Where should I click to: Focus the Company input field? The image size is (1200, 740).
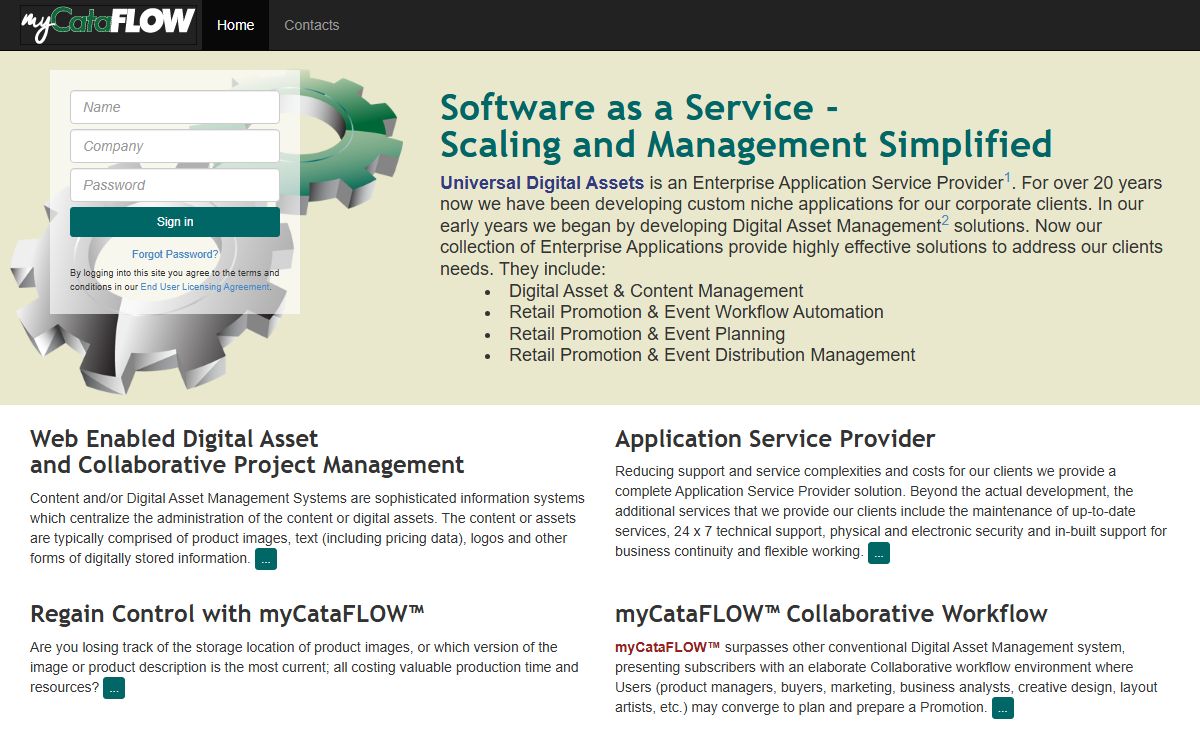pyautogui.click(x=175, y=146)
